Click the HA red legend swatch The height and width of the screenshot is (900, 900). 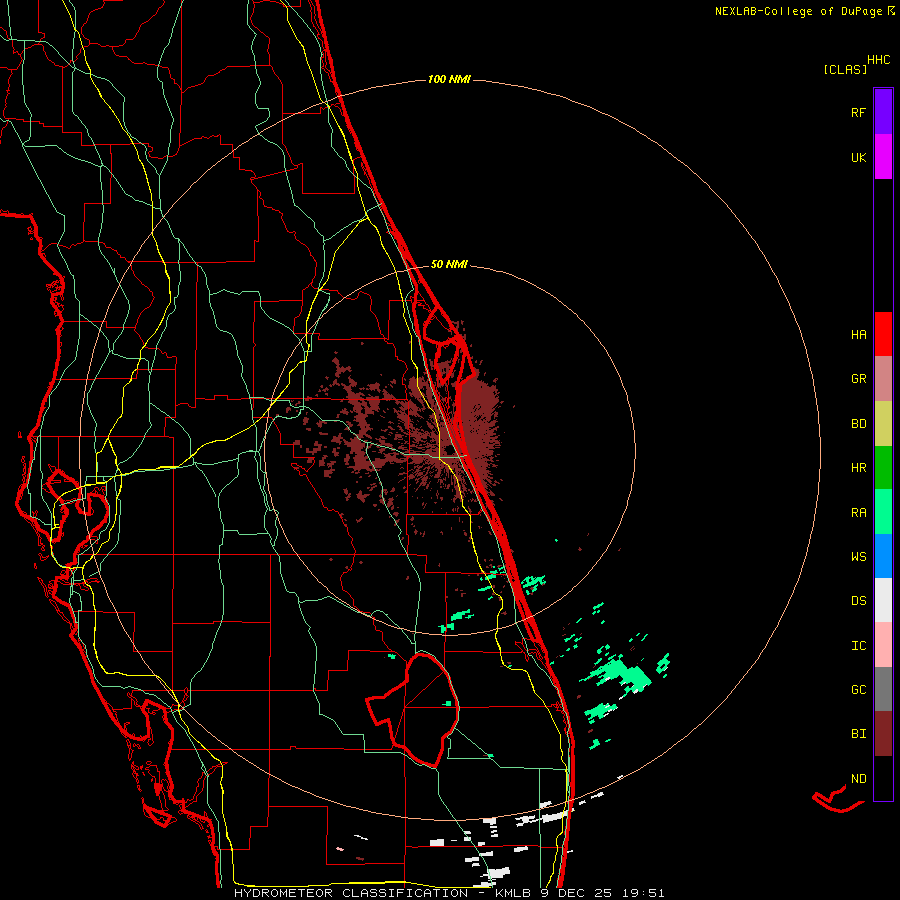pyautogui.click(x=883, y=334)
